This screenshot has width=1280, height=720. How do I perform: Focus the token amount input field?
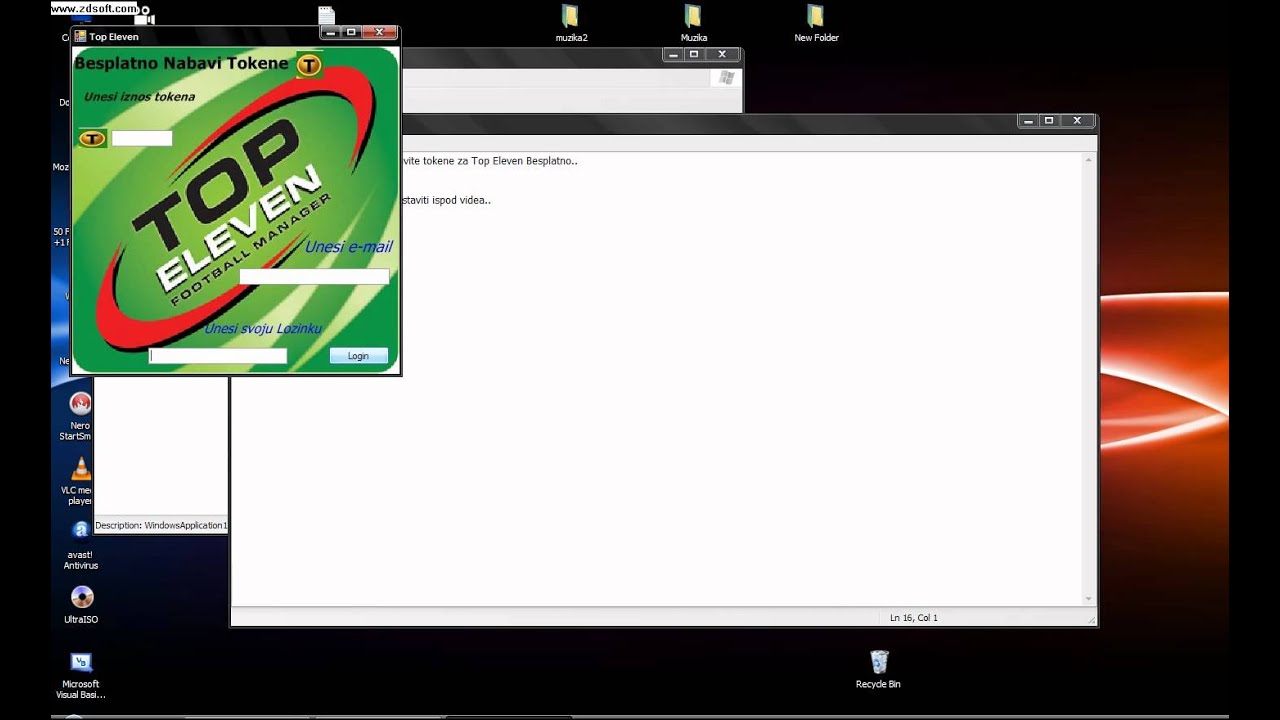click(x=142, y=138)
